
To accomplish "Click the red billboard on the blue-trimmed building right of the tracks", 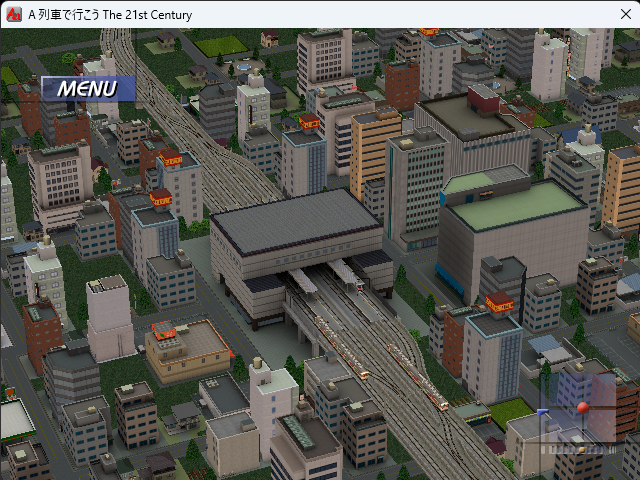I will (x=500, y=303).
